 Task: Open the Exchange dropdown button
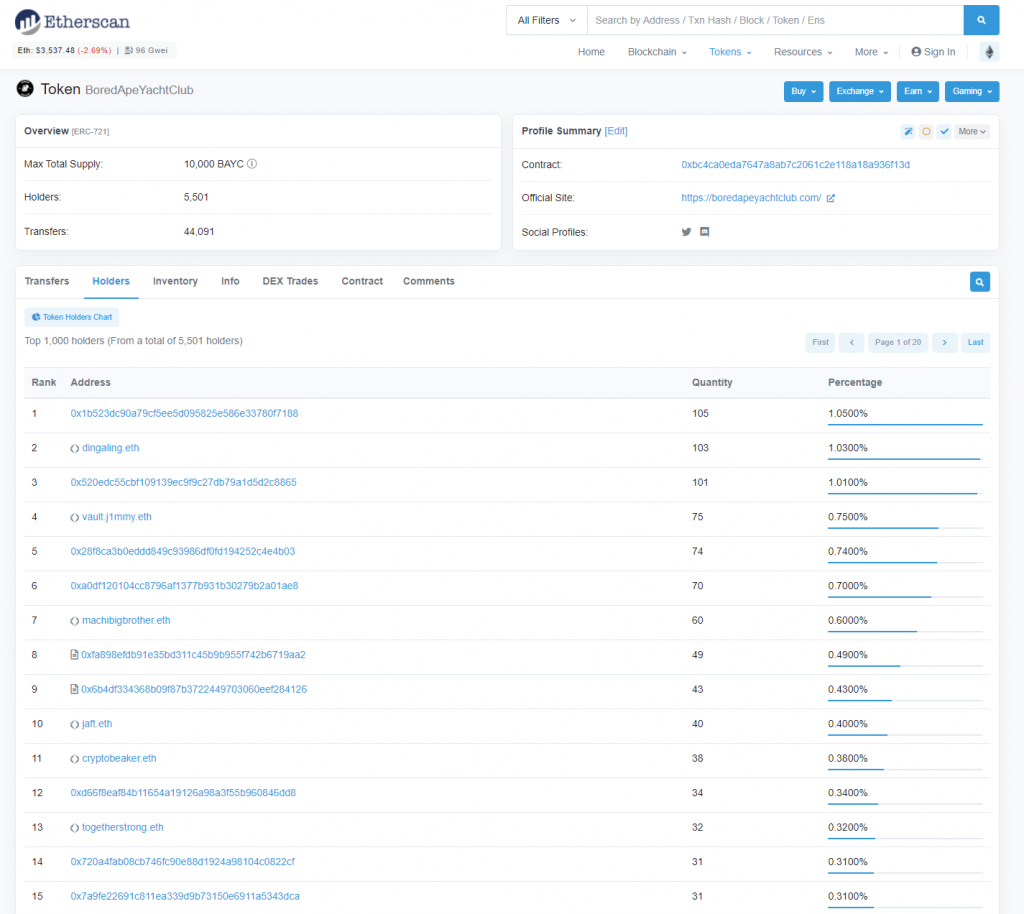860,91
